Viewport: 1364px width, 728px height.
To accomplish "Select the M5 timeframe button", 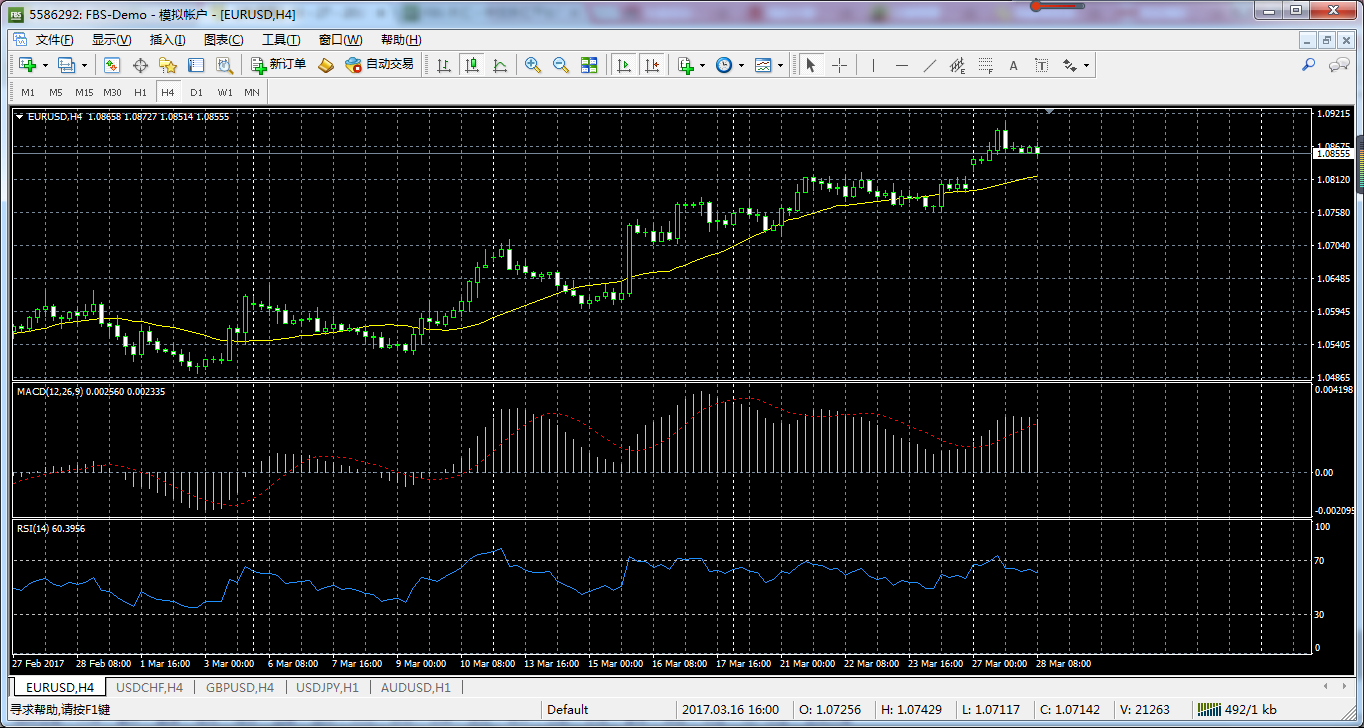I will (x=55, y=92).
